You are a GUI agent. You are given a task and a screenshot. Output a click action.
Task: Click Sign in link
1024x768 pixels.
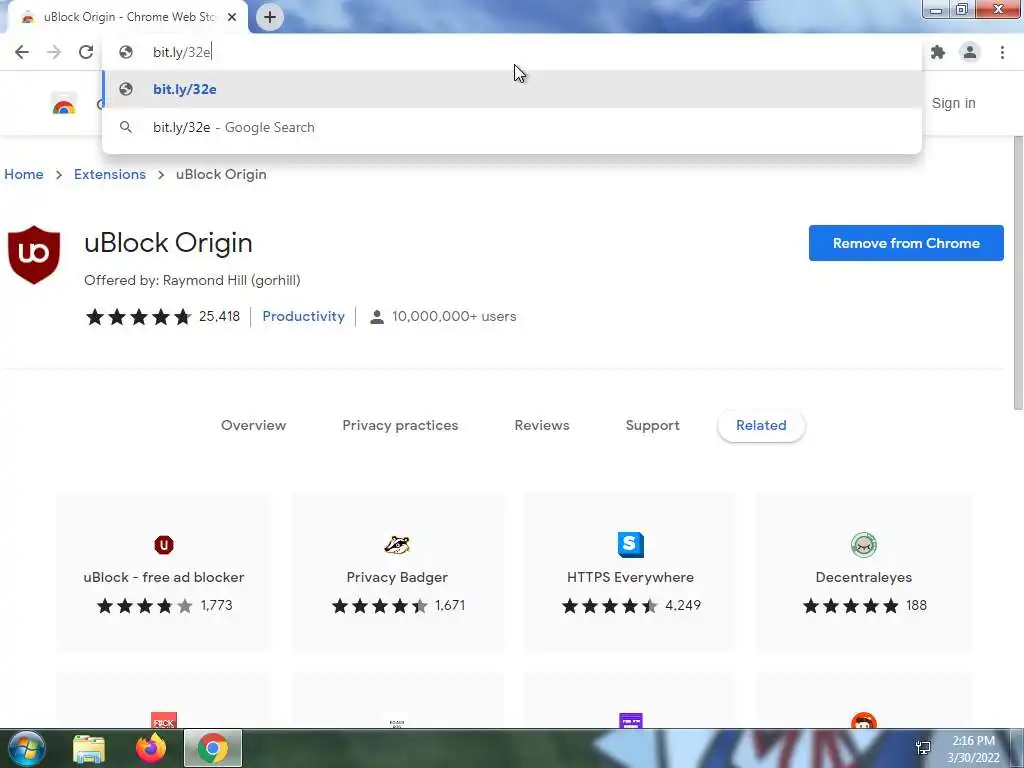click(953, 103)
